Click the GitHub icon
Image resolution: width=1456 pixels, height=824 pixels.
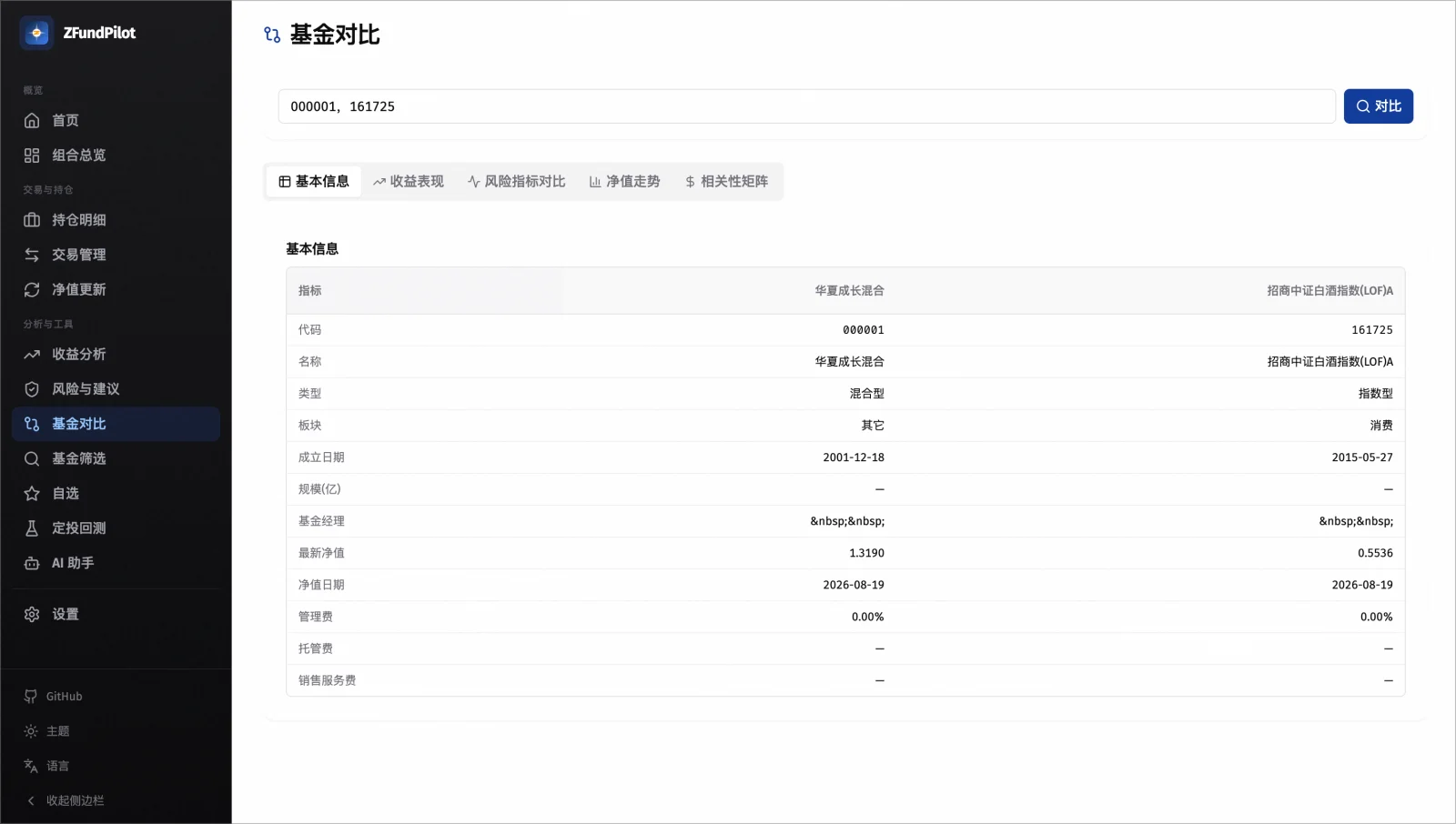[31, 697]
